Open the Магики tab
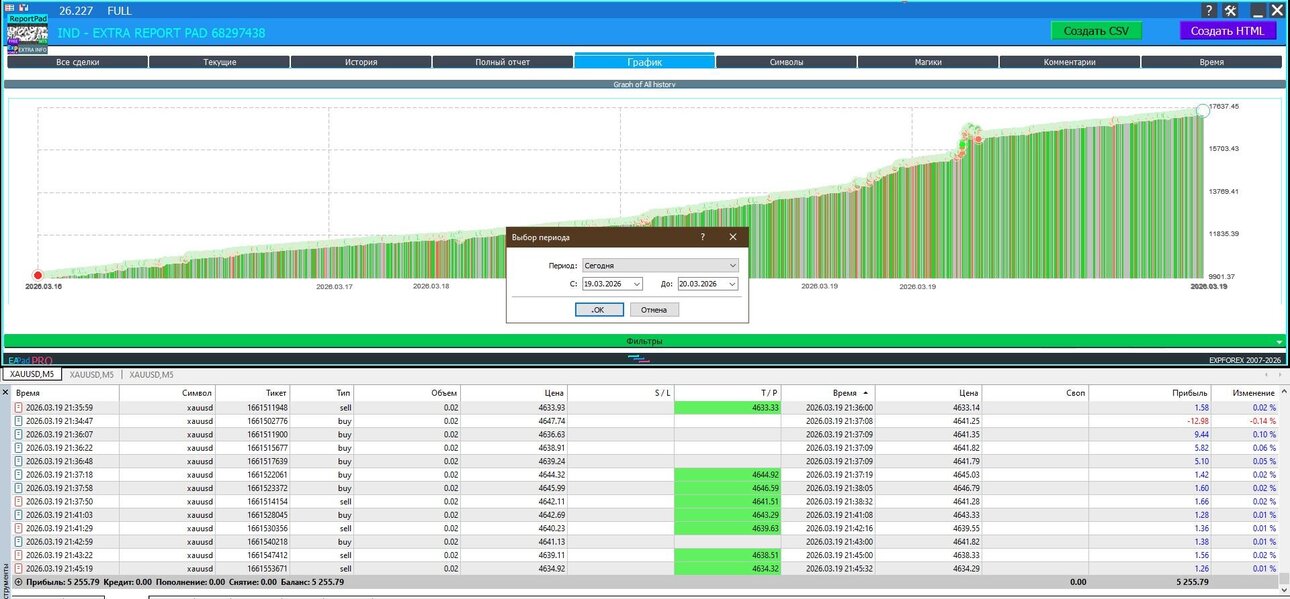The height and width of the screenshot is (599, 1290). pyautogui.click(x=928, y=62)
